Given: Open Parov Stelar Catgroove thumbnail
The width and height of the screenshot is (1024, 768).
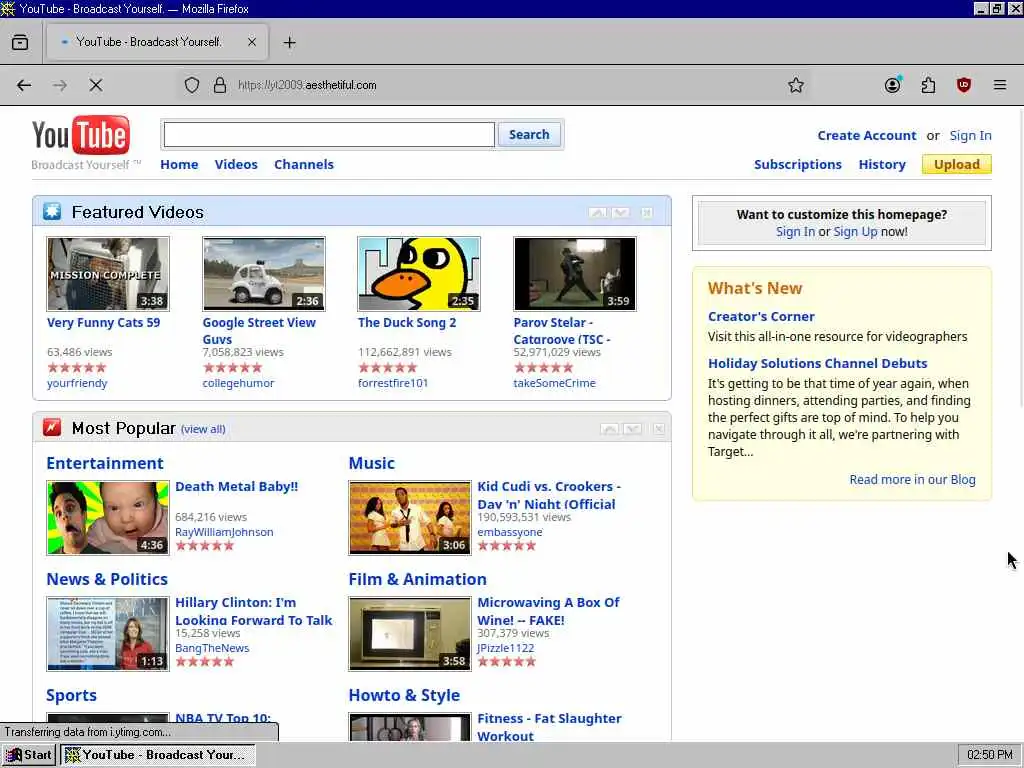Looking at the screenshot, I should coord(575,274).
